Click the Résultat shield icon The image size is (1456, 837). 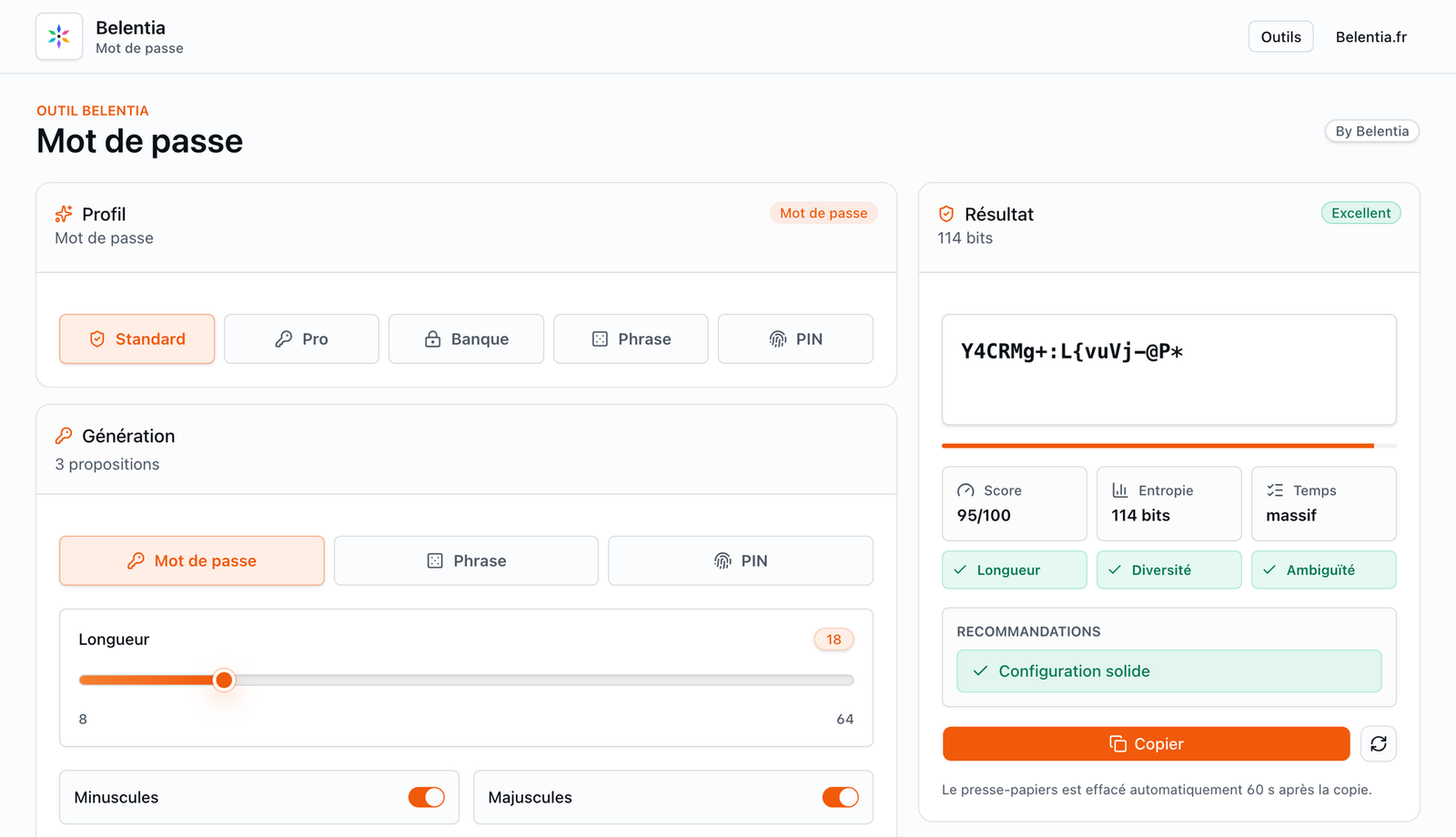pos(946,214)
